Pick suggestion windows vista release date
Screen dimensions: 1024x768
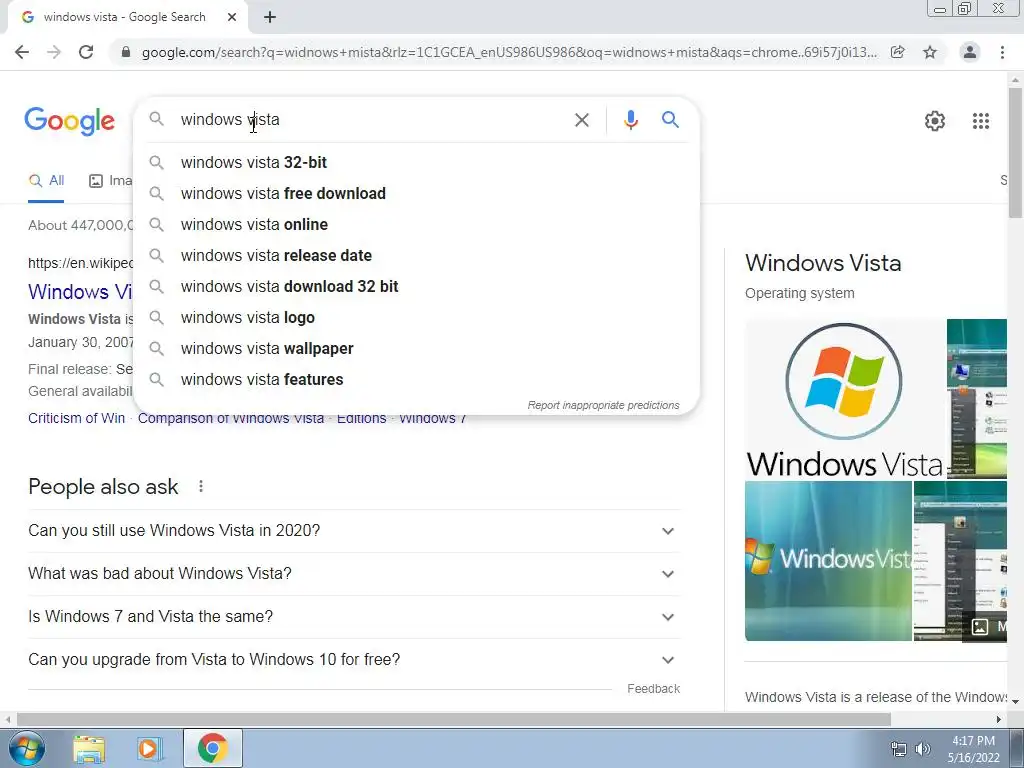417,255
